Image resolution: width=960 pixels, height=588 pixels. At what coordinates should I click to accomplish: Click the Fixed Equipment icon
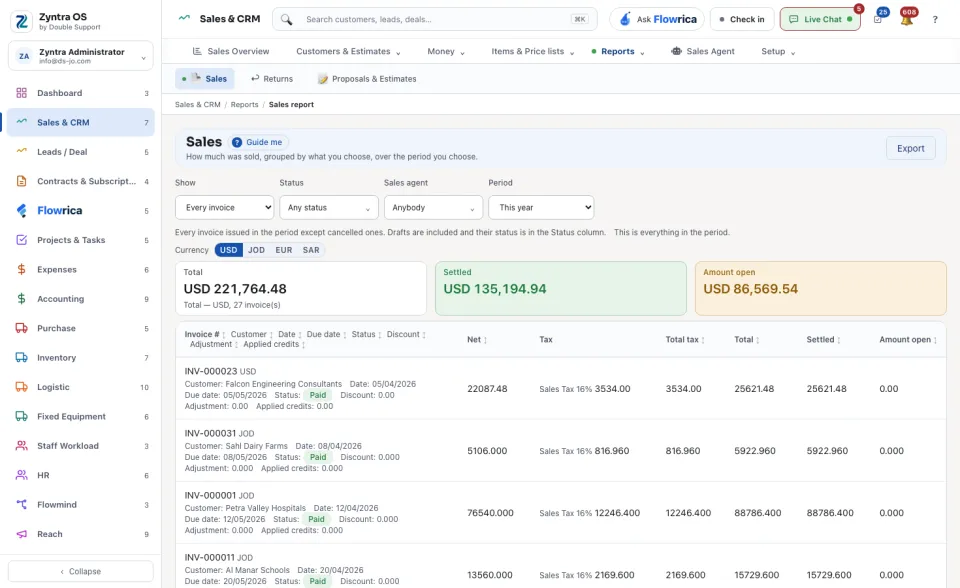(21, 416)
